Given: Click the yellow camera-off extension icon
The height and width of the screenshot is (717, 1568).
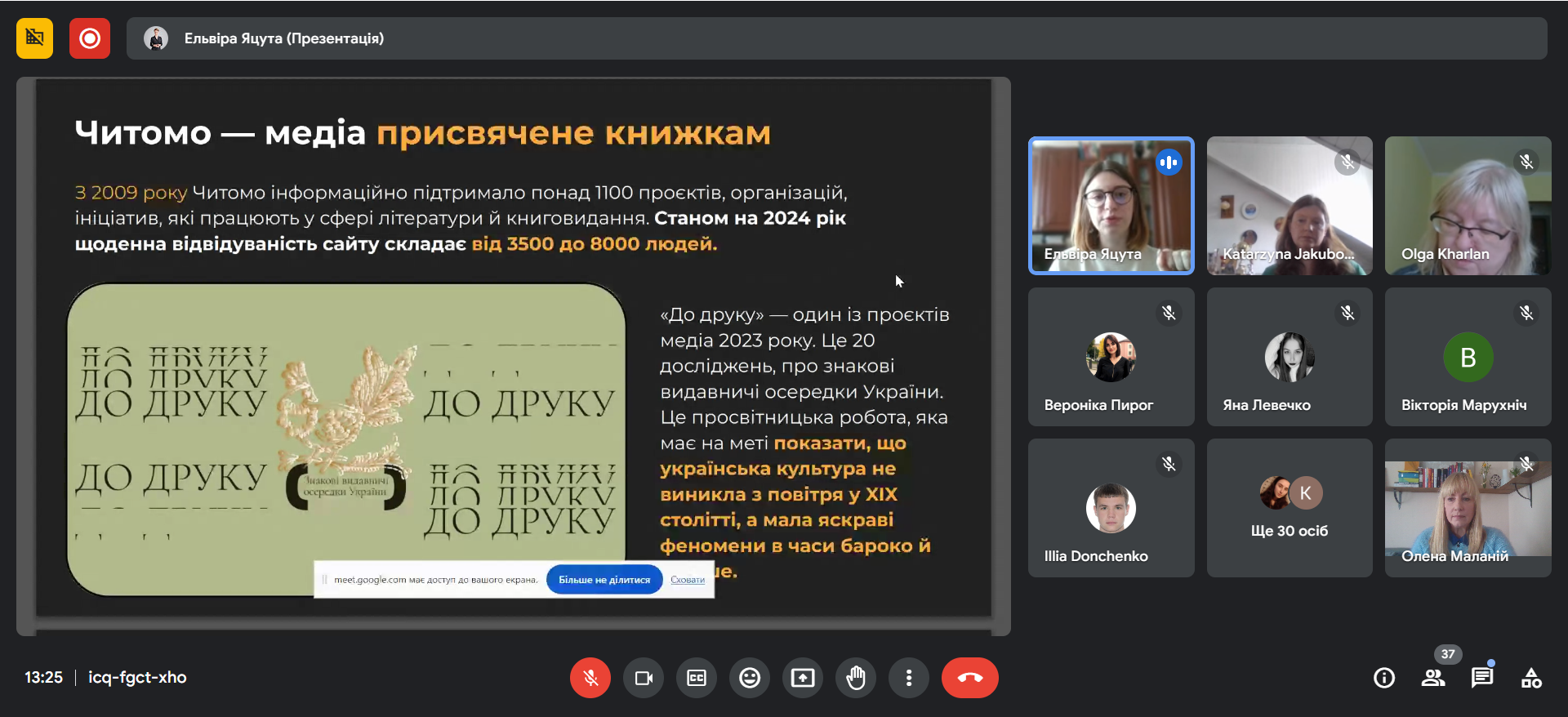Looking at the screenshot, I should coord(34,38).
